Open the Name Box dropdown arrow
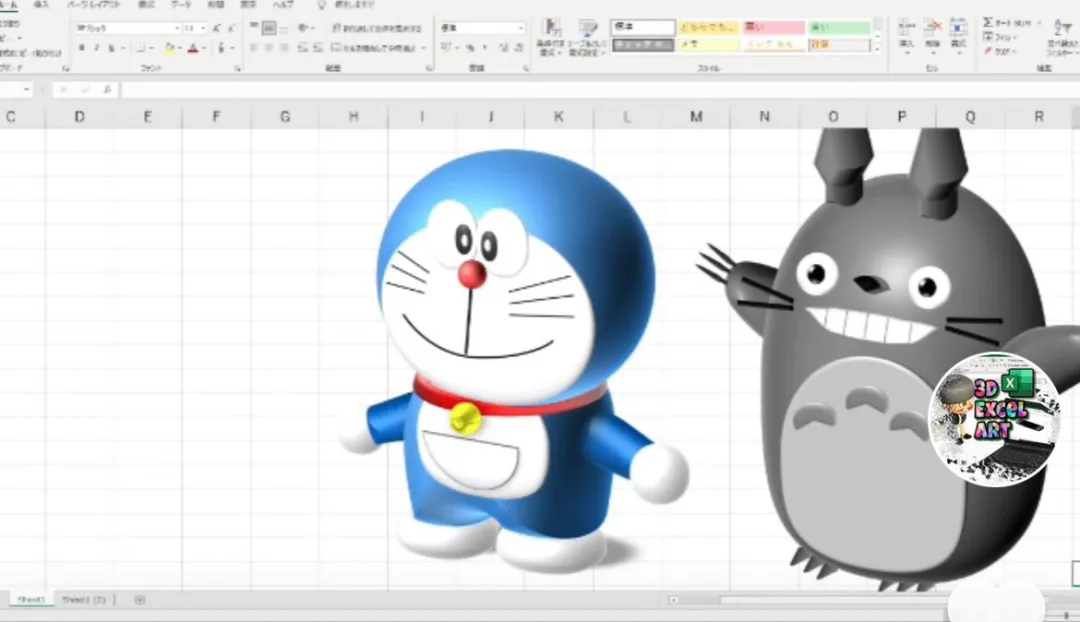 click(26, 90)
